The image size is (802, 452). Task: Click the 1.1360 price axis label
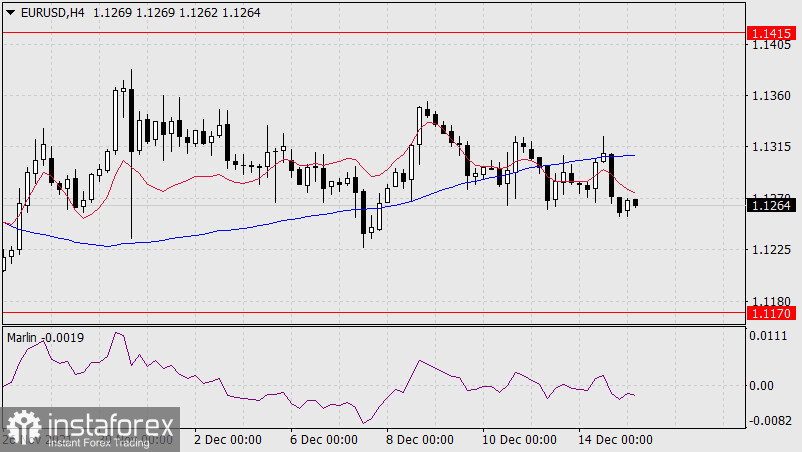tap(770, 96)
